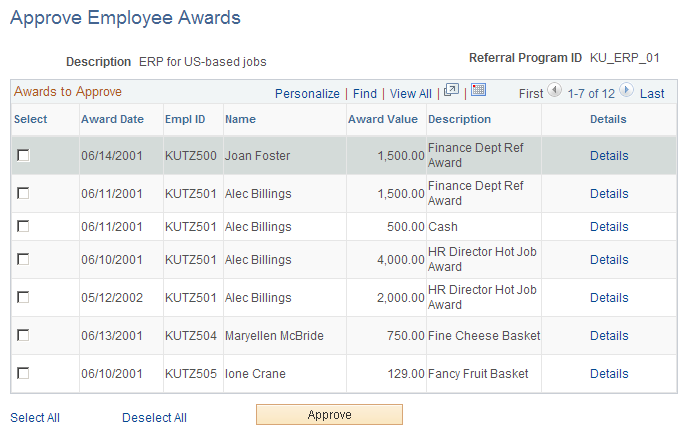The height and width of the screenshot is (436, 693).
Task: Open Details for 2,000.00 award
Action: [x=609, y=297]
